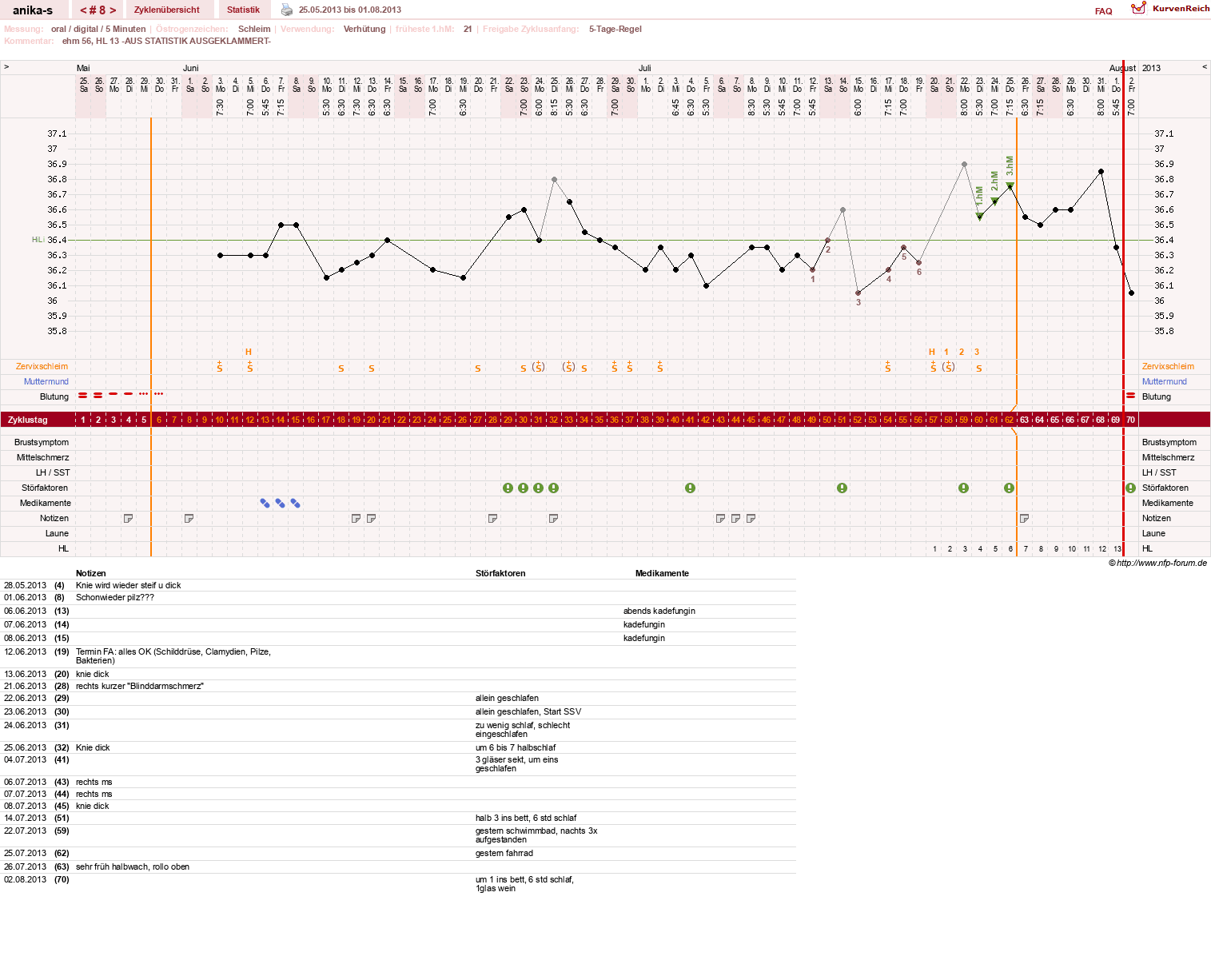Click the left orange Zervixschleim row label

(42, 366)
